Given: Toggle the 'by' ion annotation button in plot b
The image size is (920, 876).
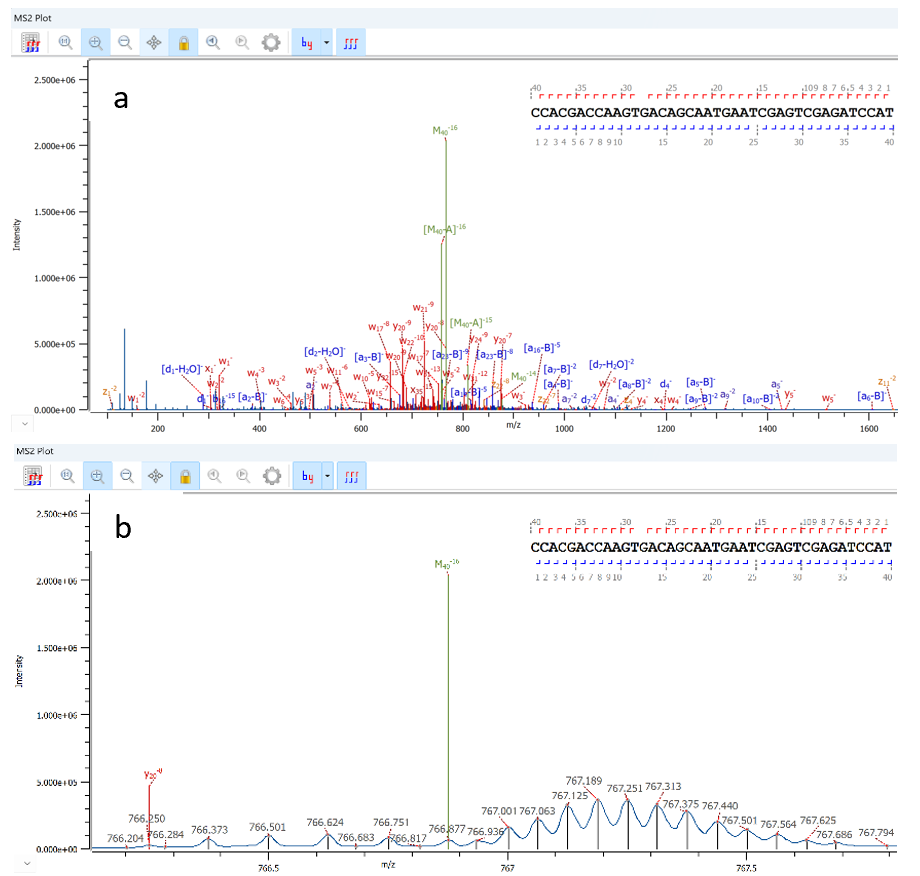Looking at the screenshot, I should point(307,476).
